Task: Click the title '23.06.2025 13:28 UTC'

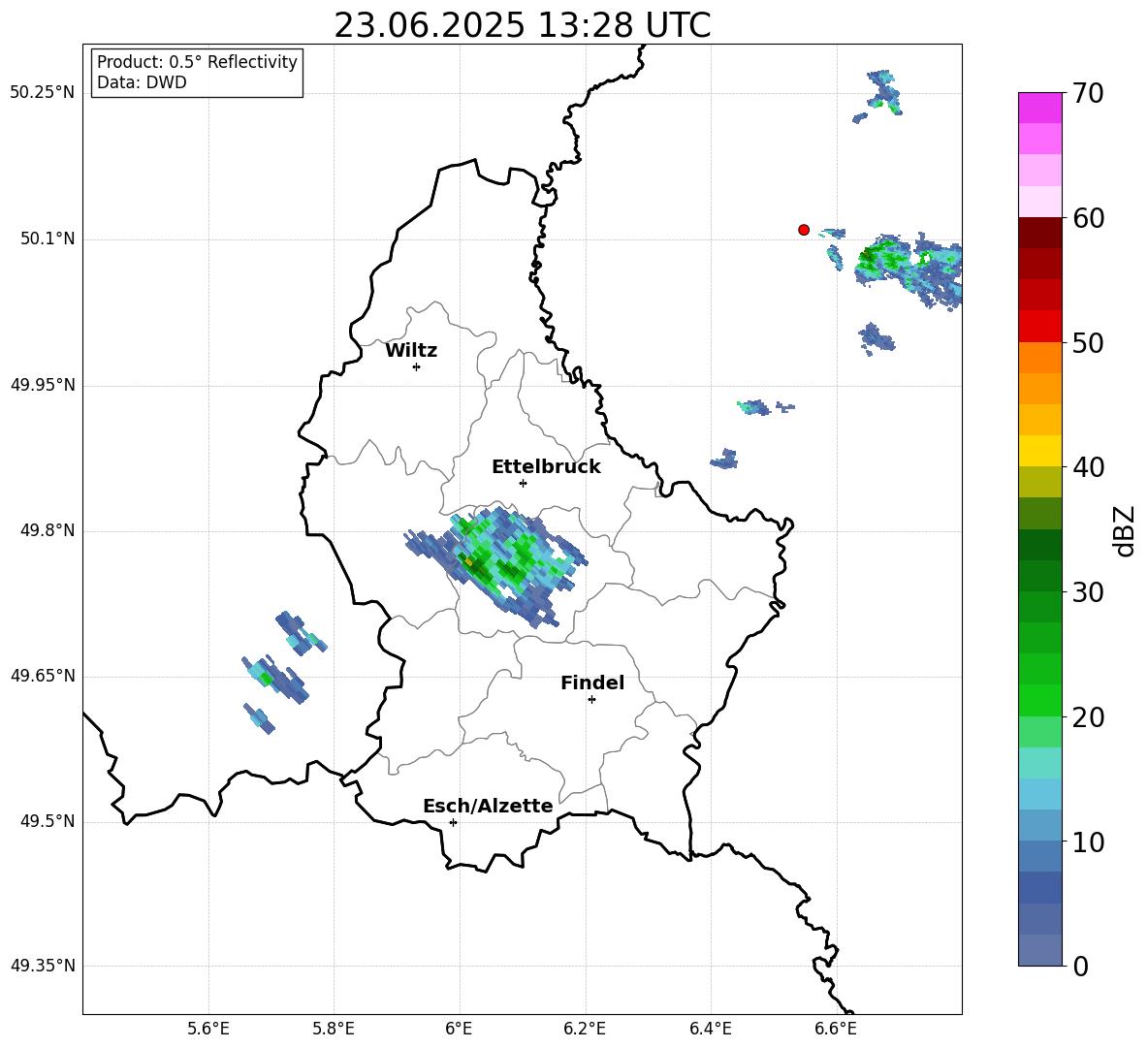Action: click(x=522, y=25)
